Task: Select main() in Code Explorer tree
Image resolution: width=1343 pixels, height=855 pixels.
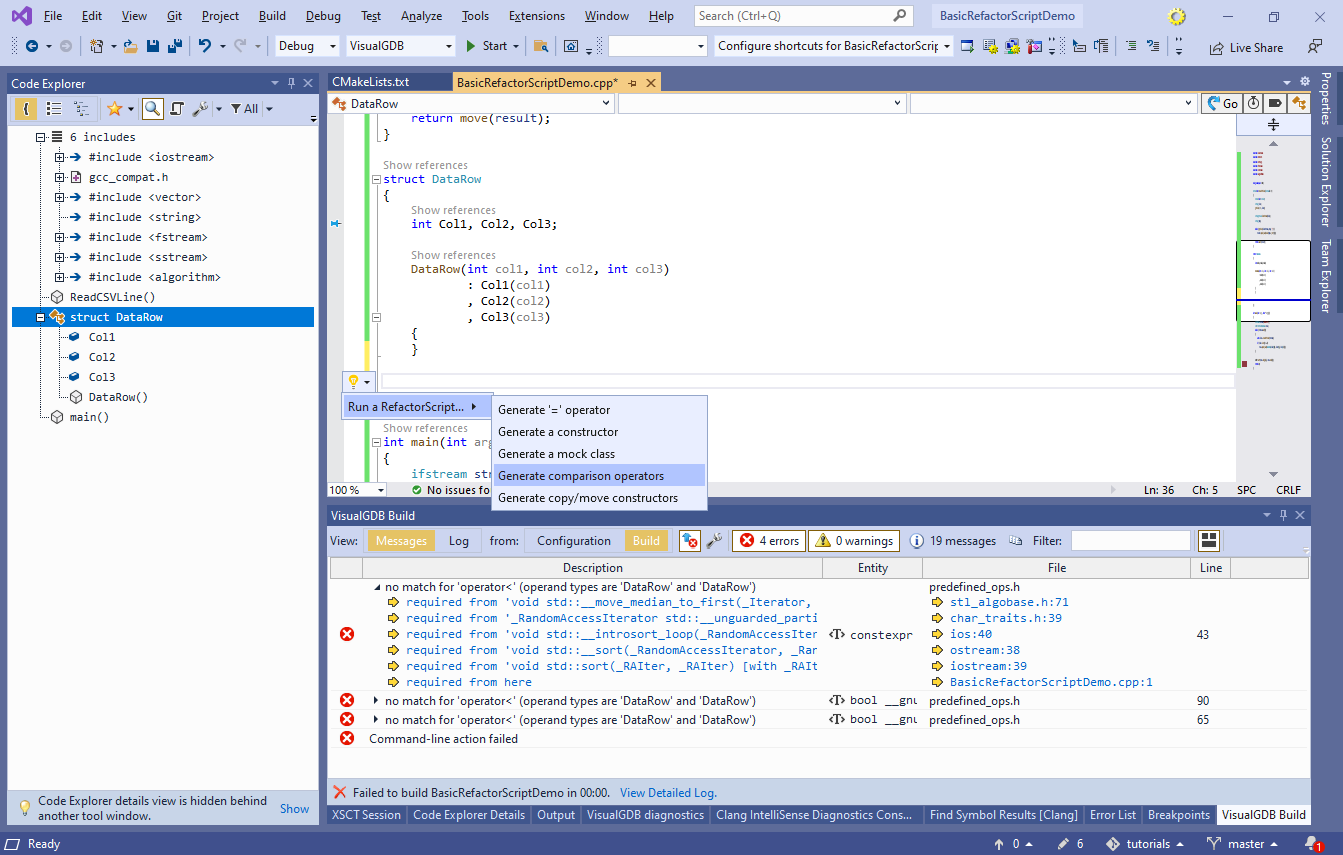Action: coord(89,417)
